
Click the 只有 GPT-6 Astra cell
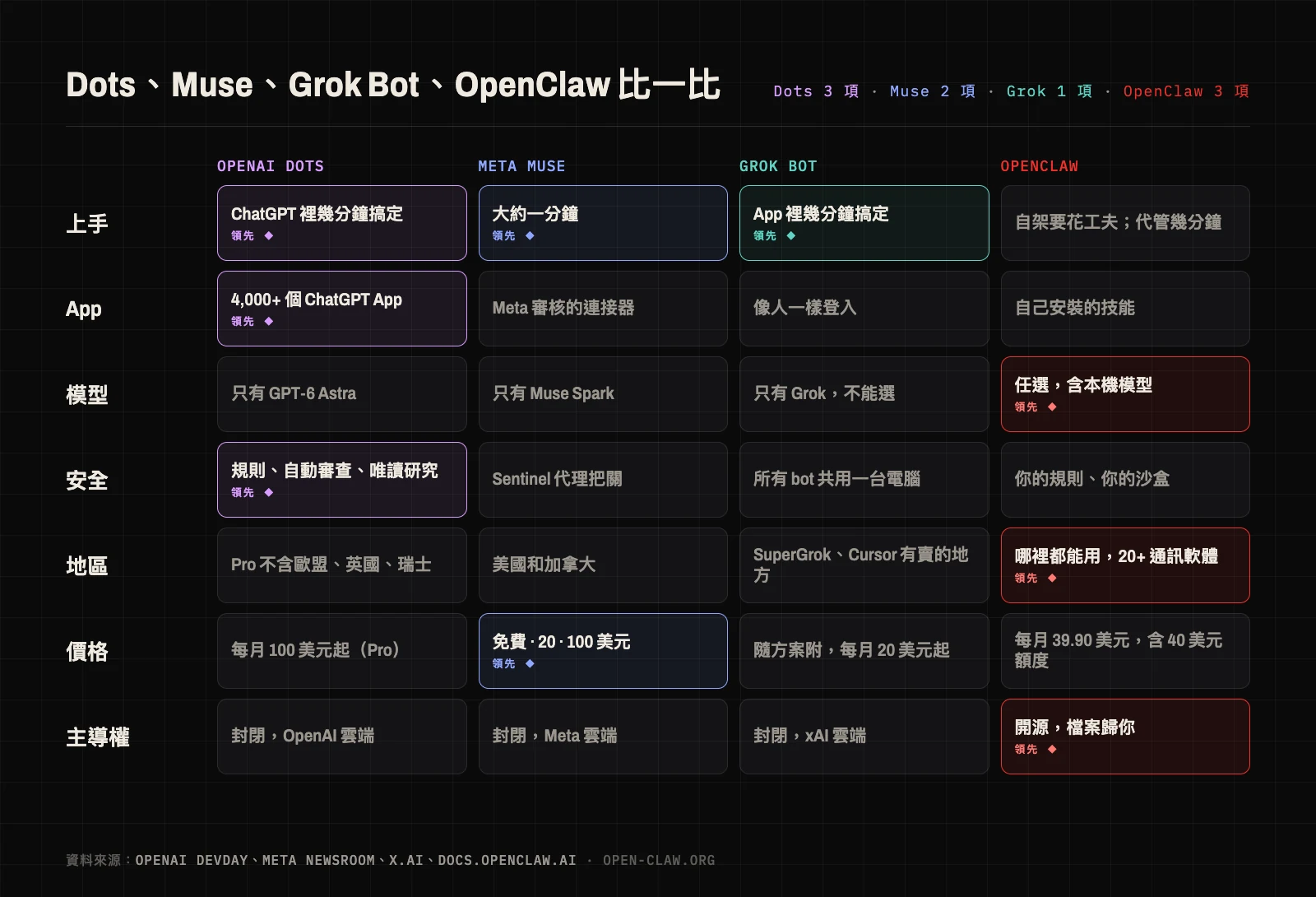point(342,394)
